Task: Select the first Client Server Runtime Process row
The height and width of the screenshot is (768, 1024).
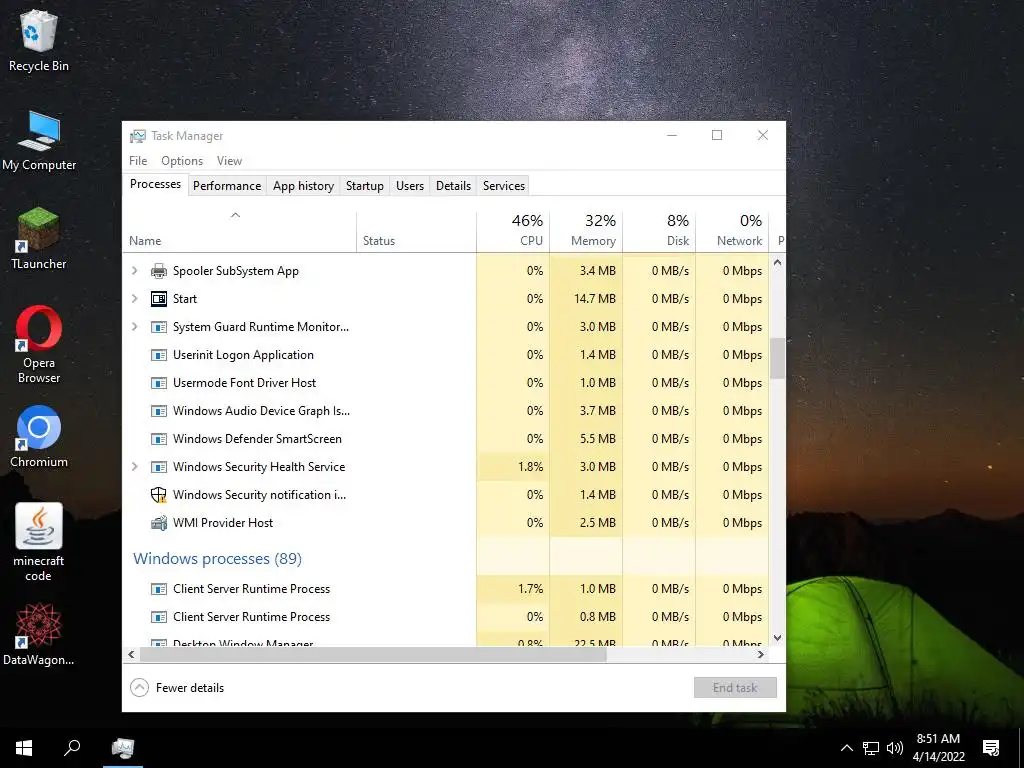Action: pos(445,588)
